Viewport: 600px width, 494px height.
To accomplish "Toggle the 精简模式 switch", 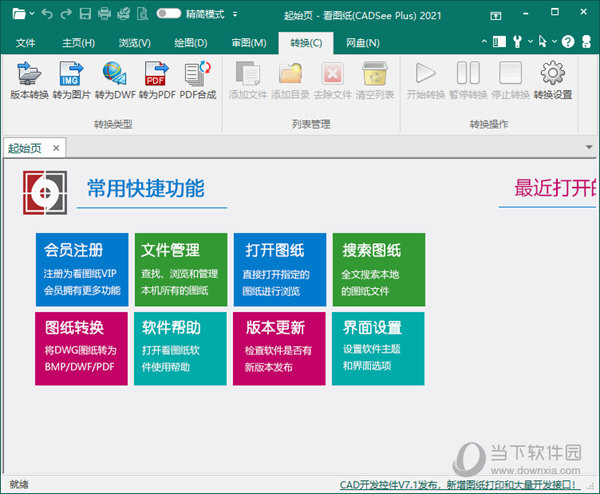I will click(x=169, y=14).
